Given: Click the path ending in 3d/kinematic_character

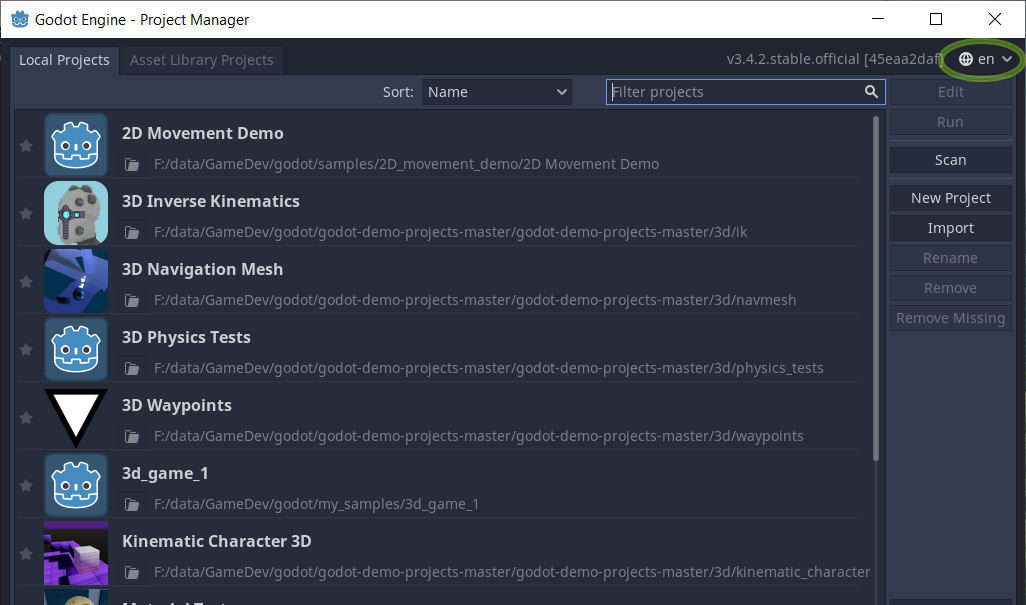Looking at the screenshot, I should point(512,572).
